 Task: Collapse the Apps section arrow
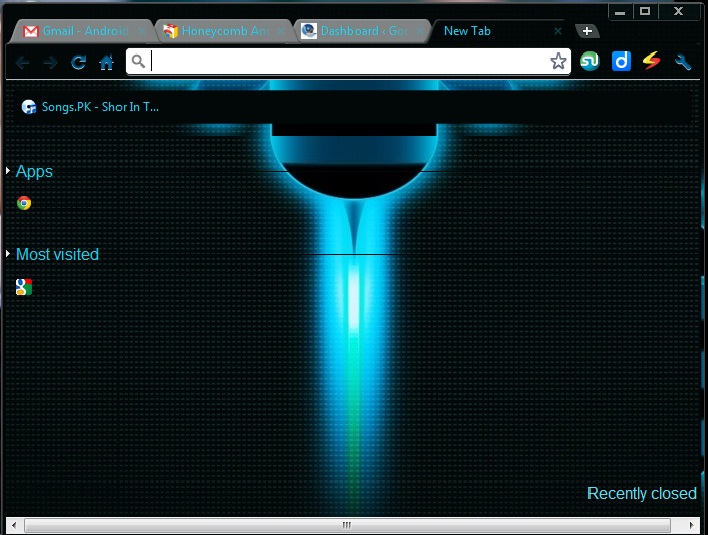(8, 171)
